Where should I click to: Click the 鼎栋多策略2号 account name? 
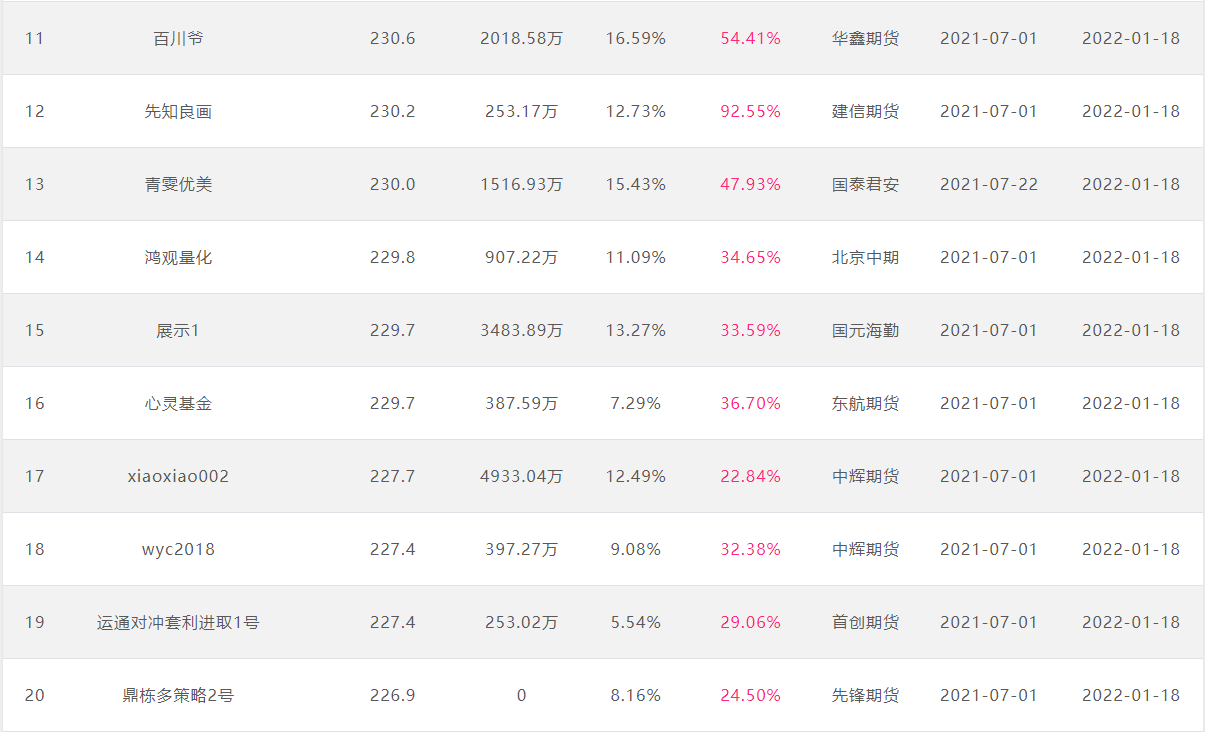pos(178,696)
